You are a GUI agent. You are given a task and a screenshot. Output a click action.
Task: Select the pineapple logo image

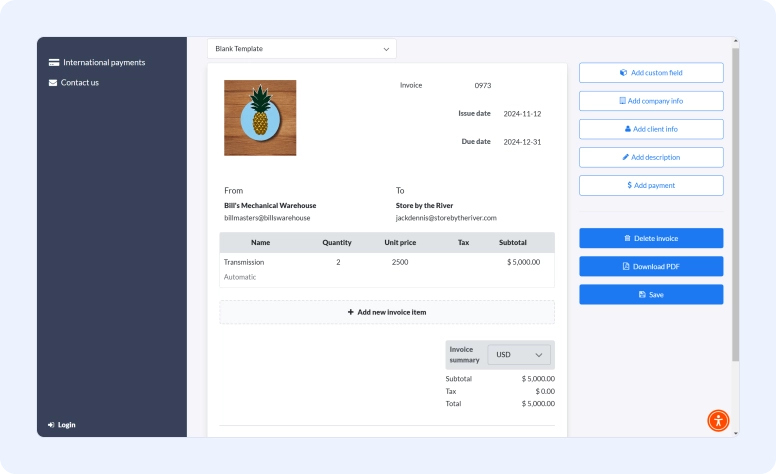click(x=260, y=117)
